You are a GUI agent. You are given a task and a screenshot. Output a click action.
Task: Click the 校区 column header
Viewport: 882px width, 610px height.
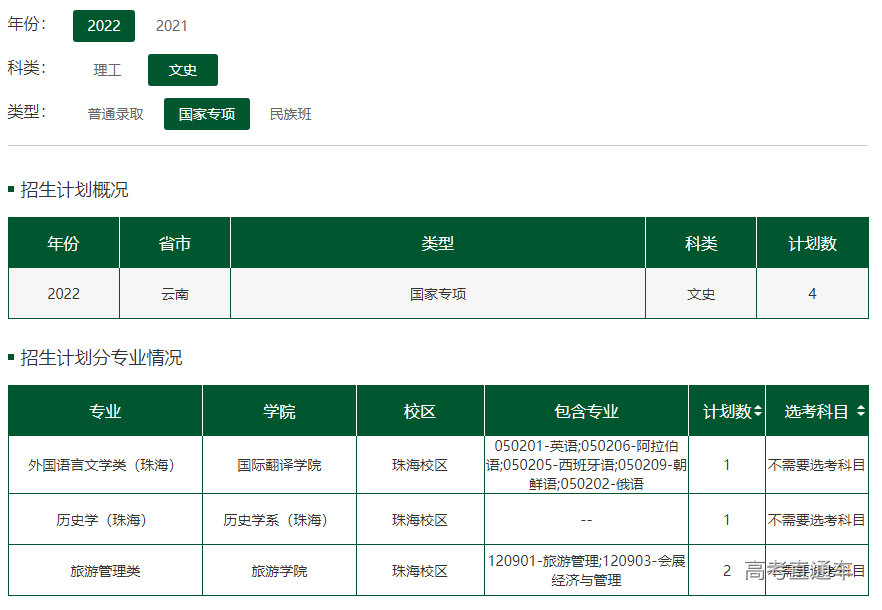click(x=420, y=411)
